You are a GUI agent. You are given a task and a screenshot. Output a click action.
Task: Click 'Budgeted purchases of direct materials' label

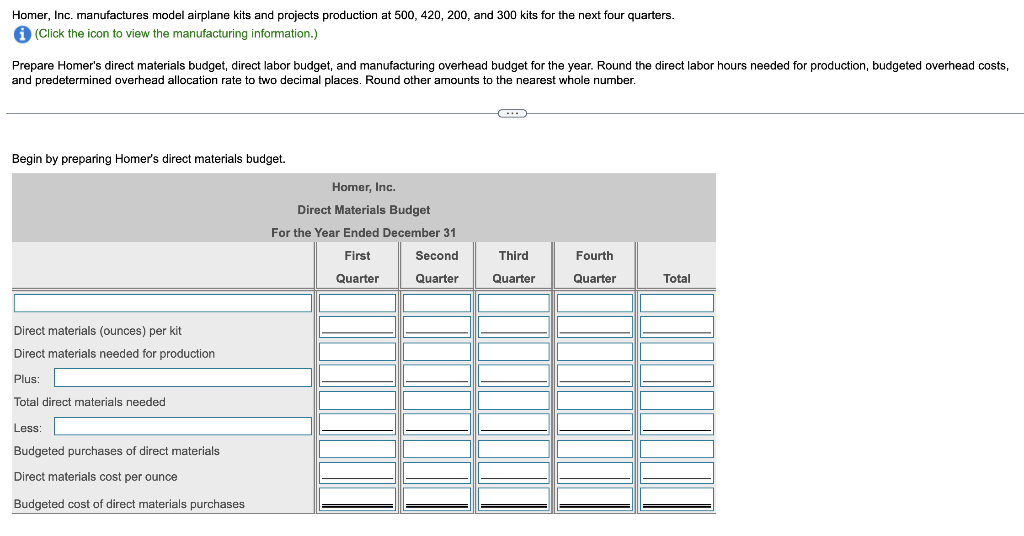tap(117, 451)
